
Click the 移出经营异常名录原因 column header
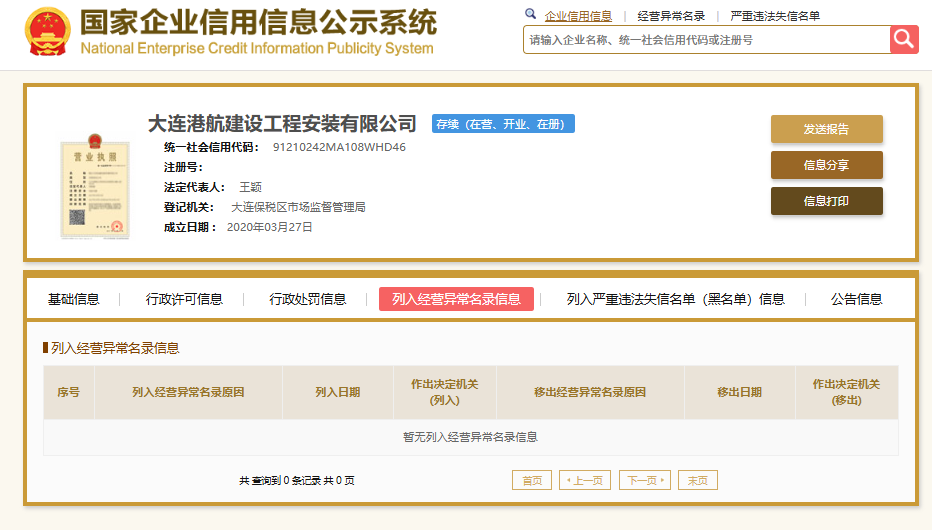(x=590, y=392)
